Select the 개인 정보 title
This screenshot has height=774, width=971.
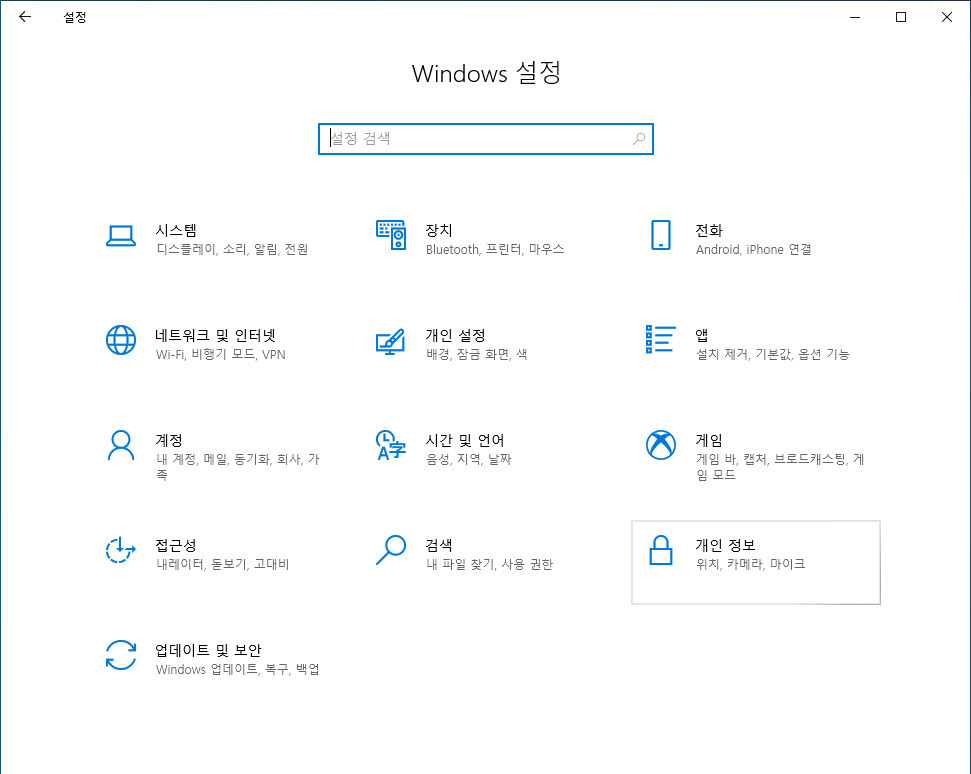725,546
